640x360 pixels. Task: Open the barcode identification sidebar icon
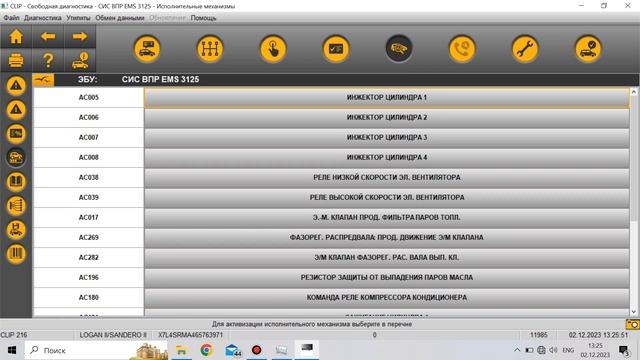16,253
